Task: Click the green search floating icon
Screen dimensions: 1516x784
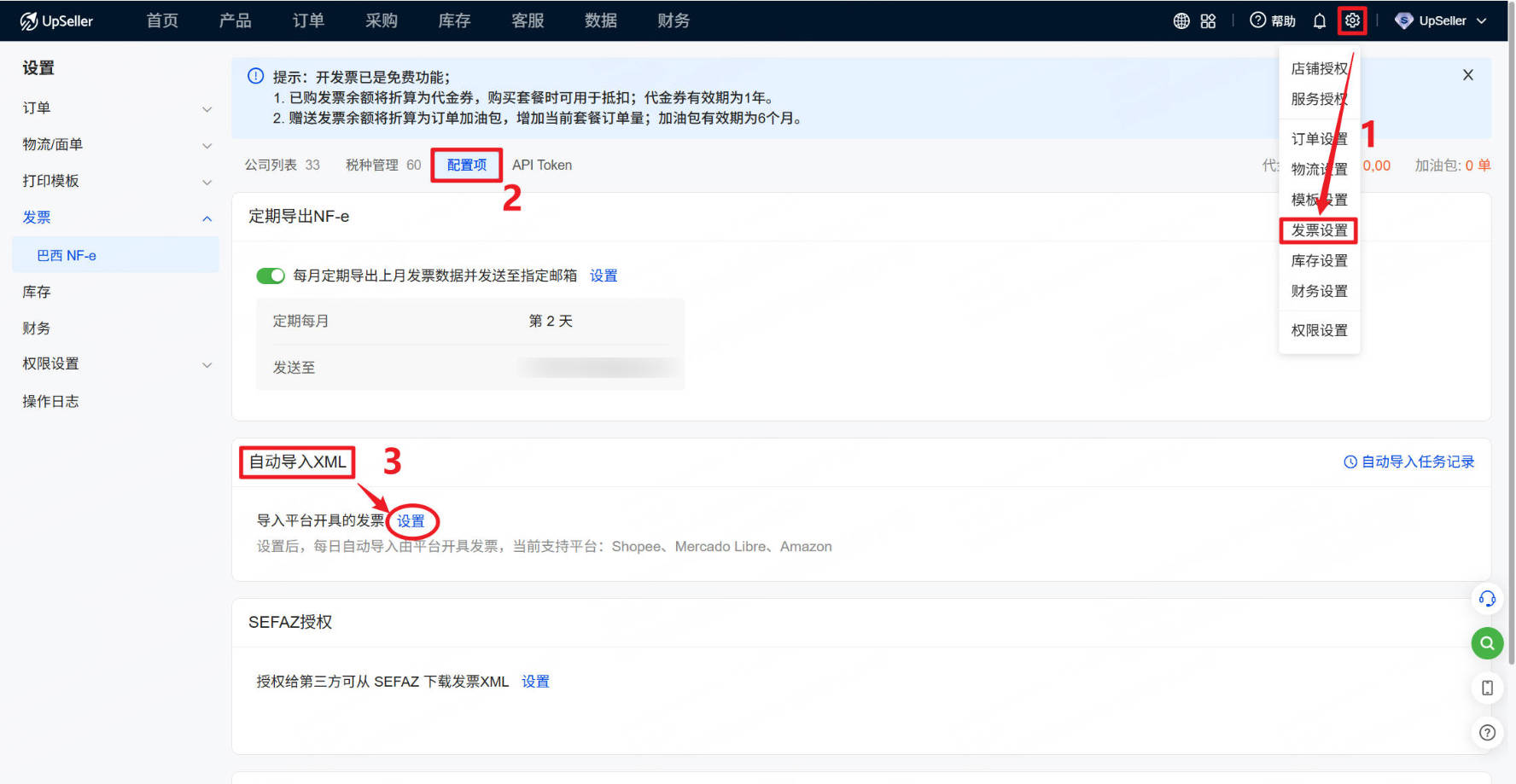Action: tap(1487, 643)
